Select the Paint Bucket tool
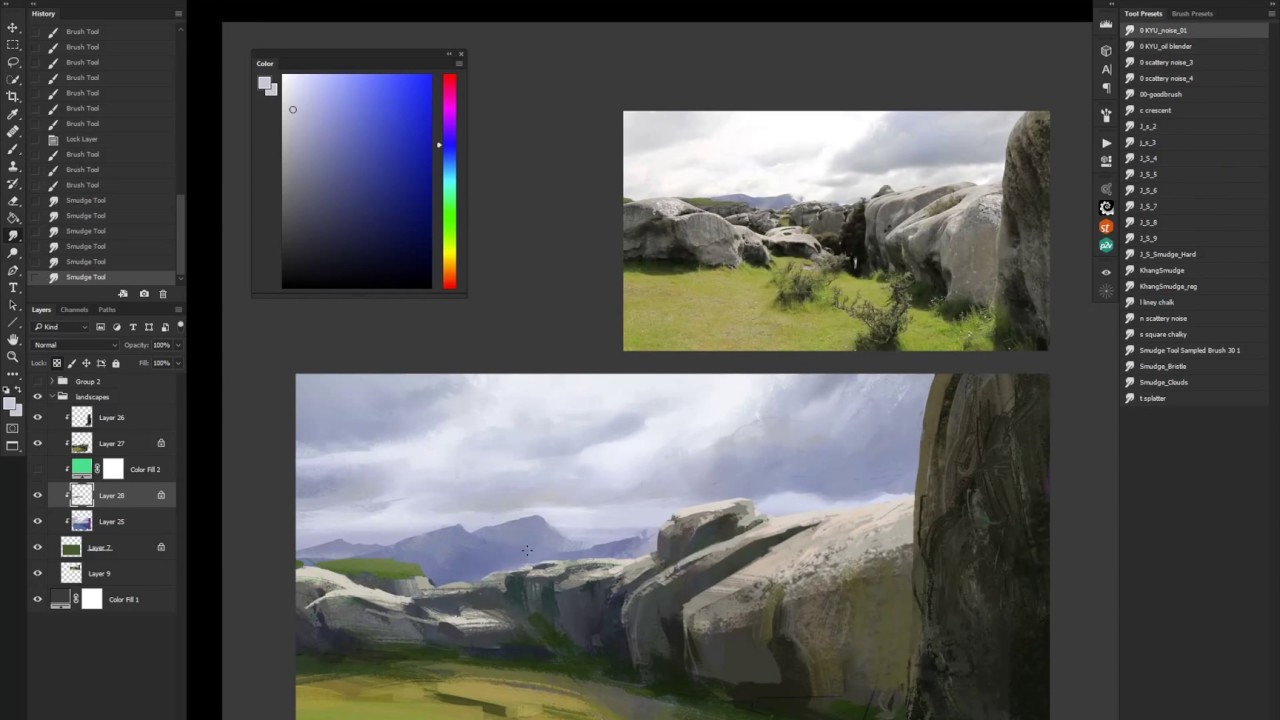The image size is (1280, 720). click(x=13, y=218)
